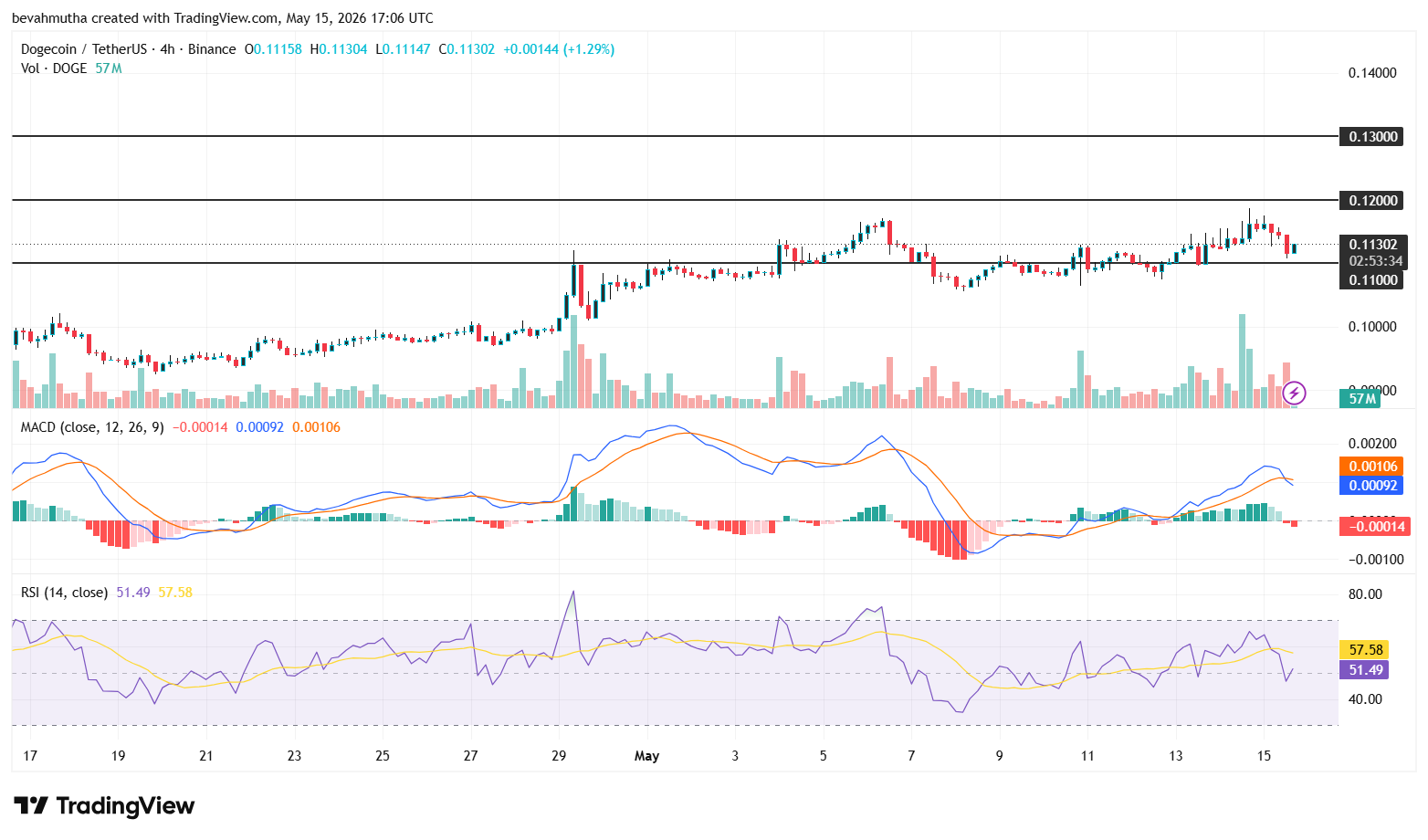1428x840 pixels.
Task: Click the 0.12000 horizontal line price label
Action: [1373, 201]
